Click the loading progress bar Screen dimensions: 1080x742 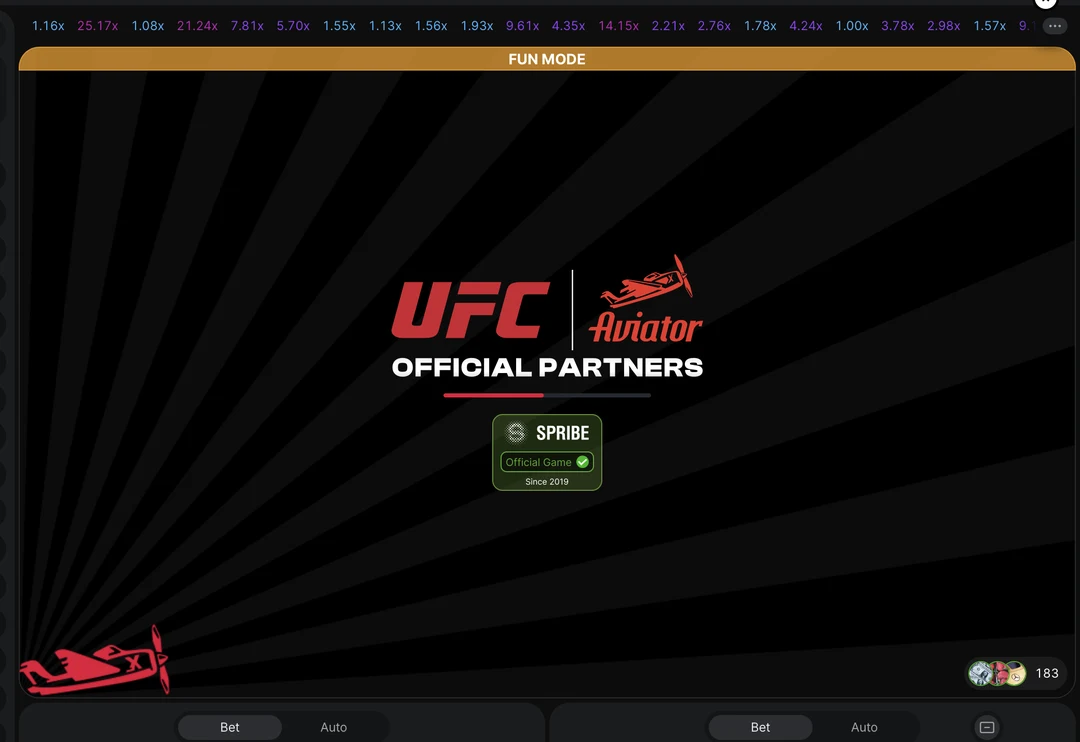[547, 395]
